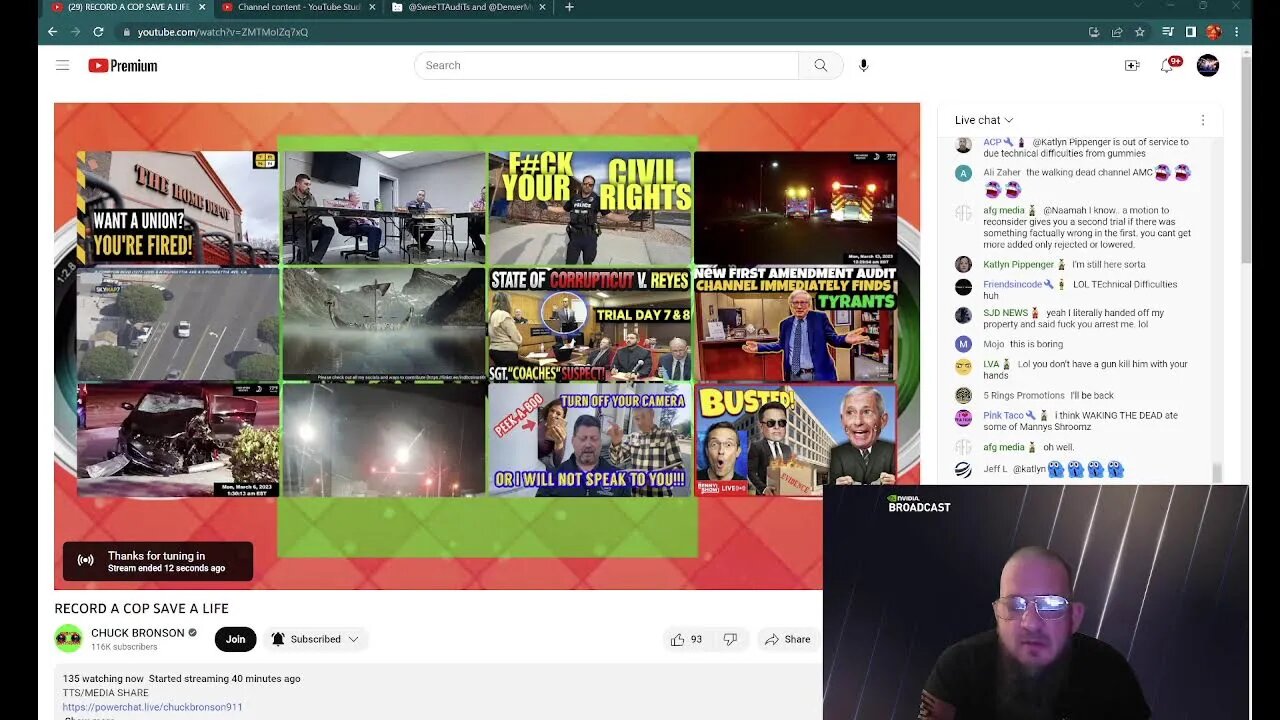Dislike the video with thumbs down

[x=730, y=639]
